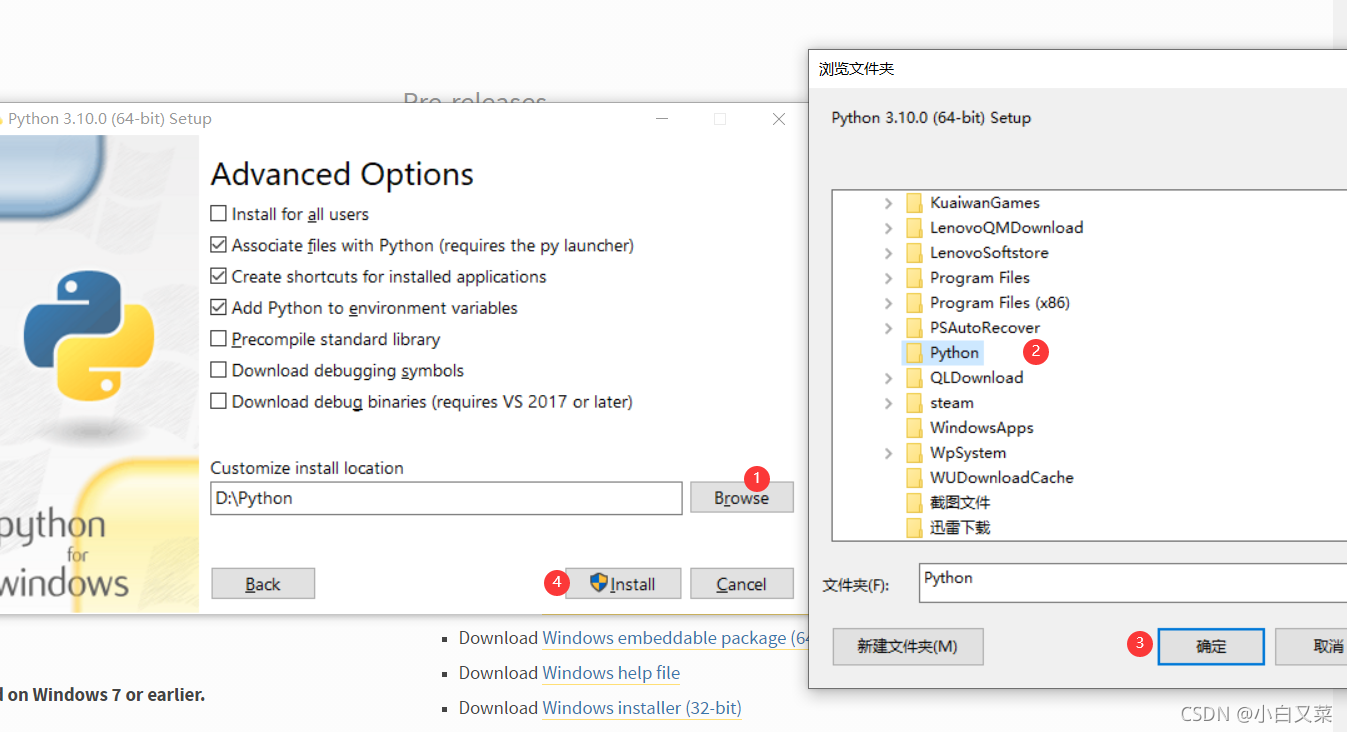Select the steam folder icon
Screen dimensions: 1347x732
tap(914, 403)
